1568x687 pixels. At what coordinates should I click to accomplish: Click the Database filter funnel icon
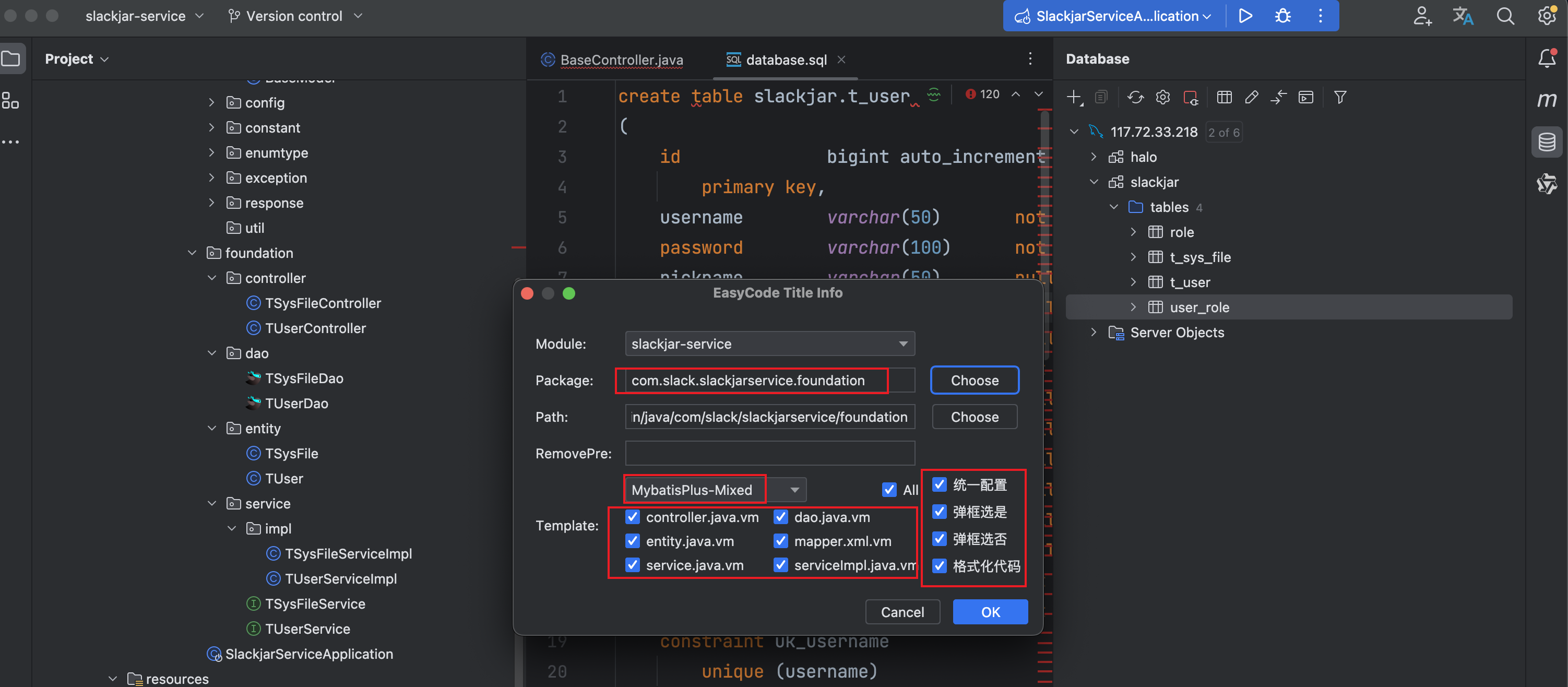pyautogui.click(x=1340, y=98)
